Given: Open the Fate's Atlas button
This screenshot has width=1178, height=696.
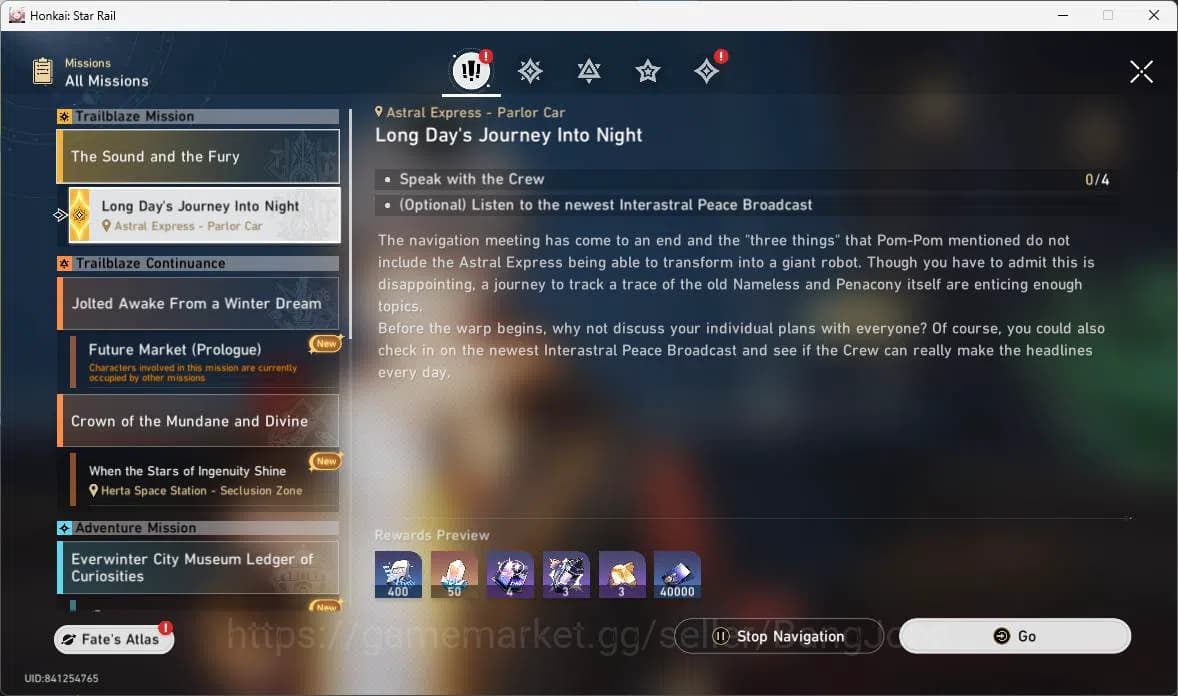Looking at the screenshot, I should (113, 639).
